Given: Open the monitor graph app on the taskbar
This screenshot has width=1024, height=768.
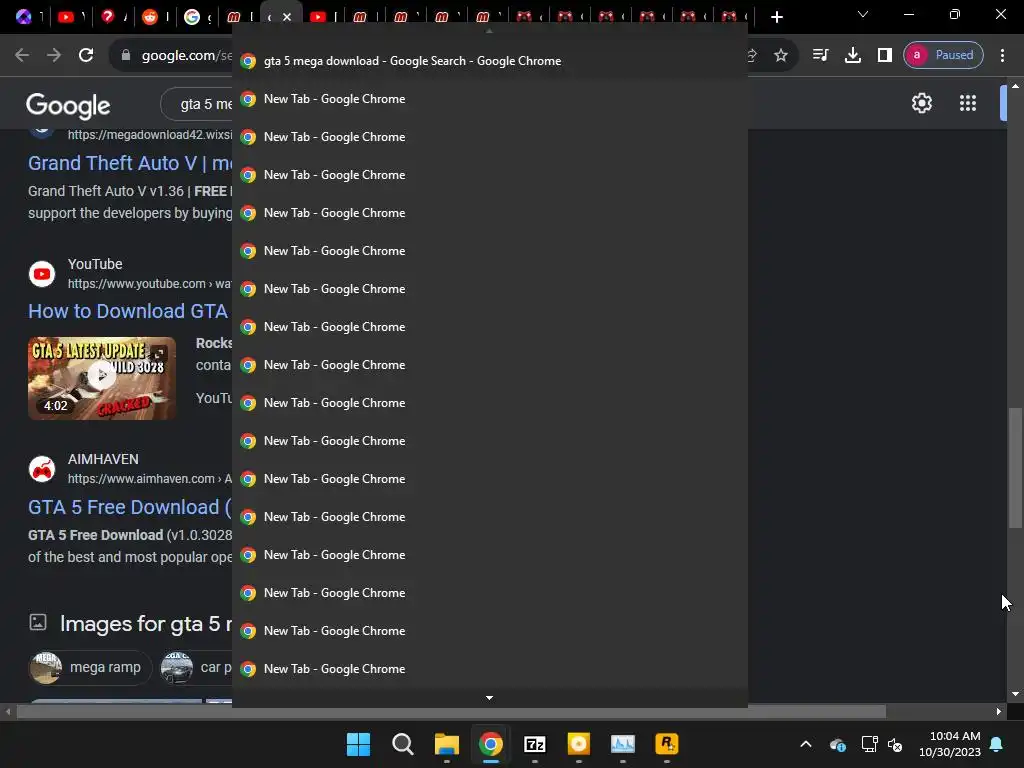Looking at the screenshot, I should click(623, 744).
